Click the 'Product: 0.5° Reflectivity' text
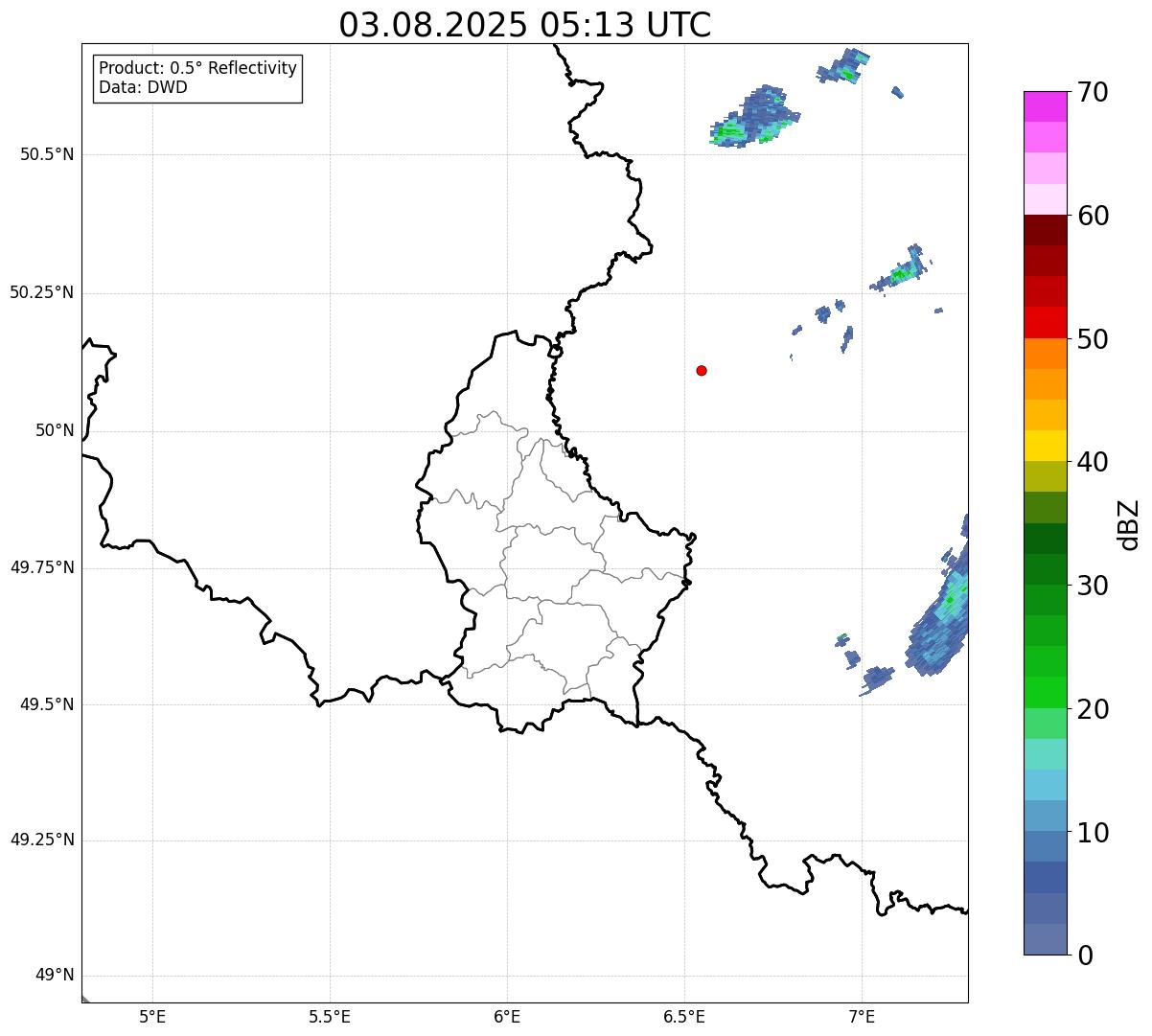 tap(197, 69)
